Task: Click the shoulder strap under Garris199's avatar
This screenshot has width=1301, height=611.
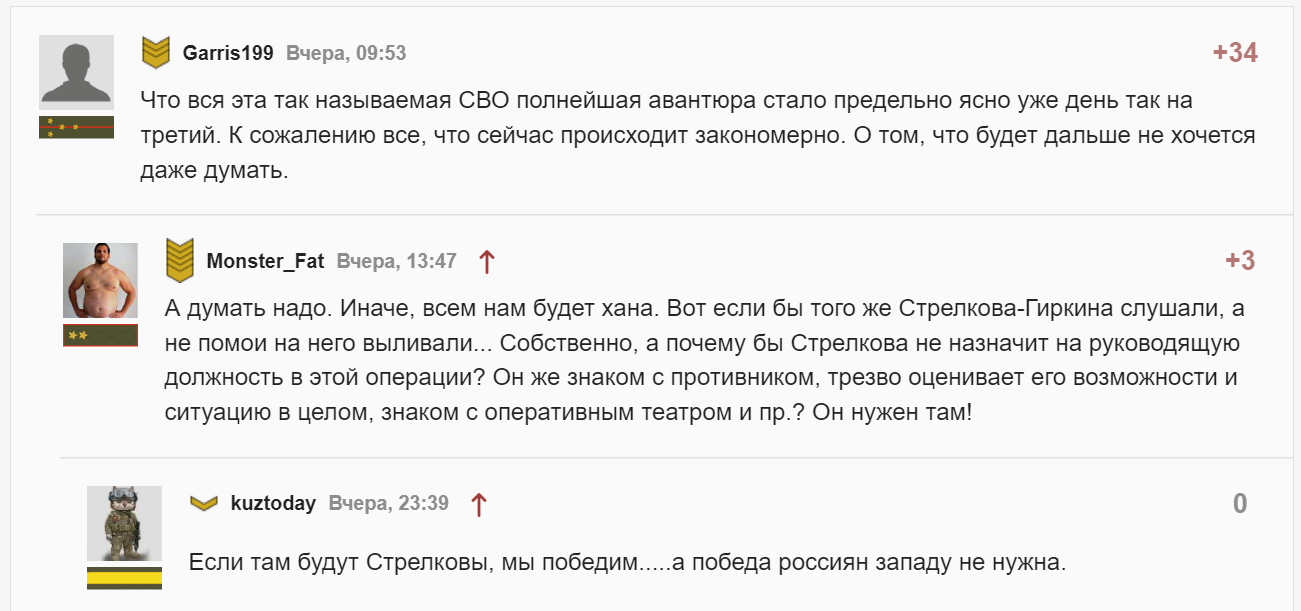Action: point(76,127)
